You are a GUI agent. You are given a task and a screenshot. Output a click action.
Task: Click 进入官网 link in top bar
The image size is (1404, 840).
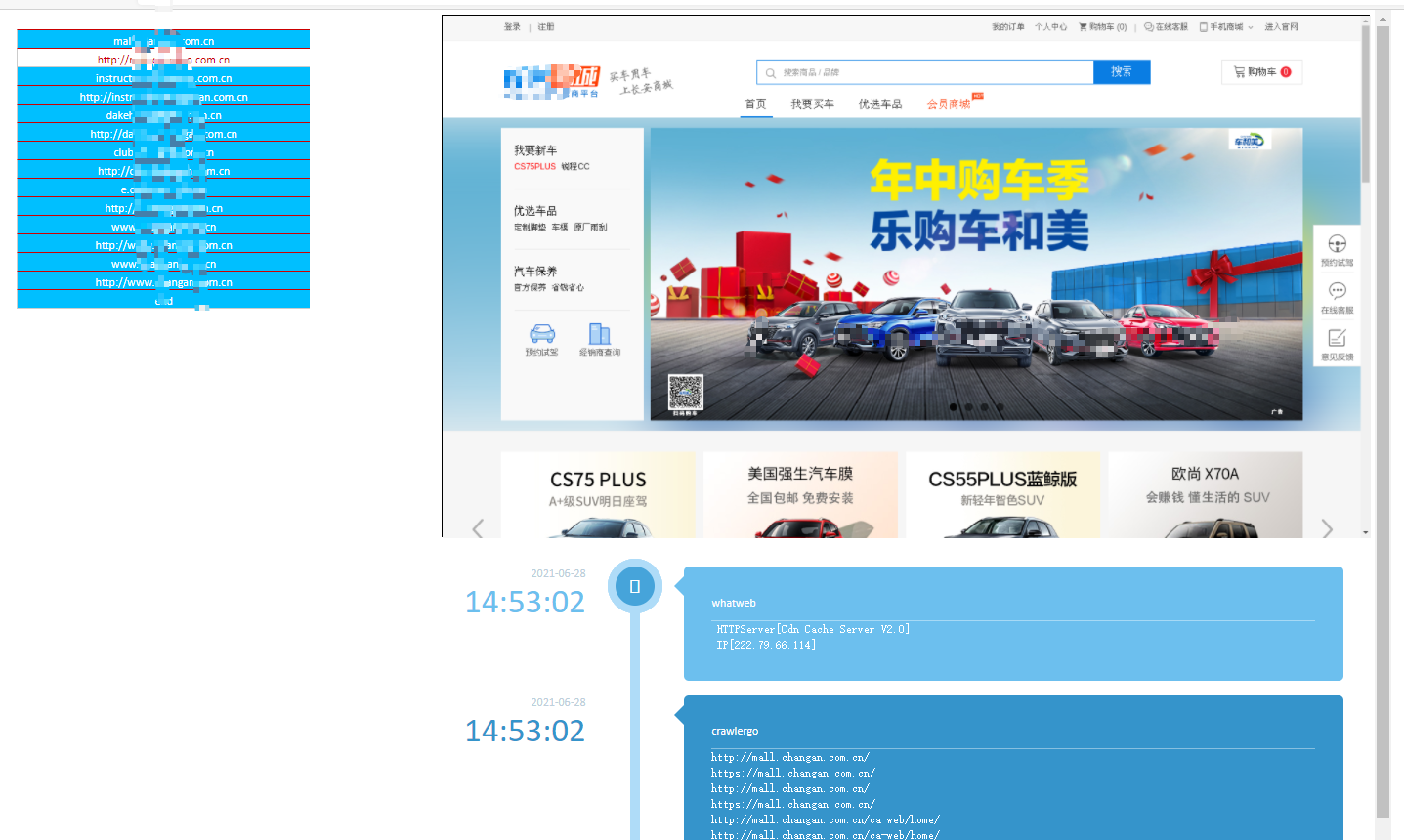click(1282, 27)
